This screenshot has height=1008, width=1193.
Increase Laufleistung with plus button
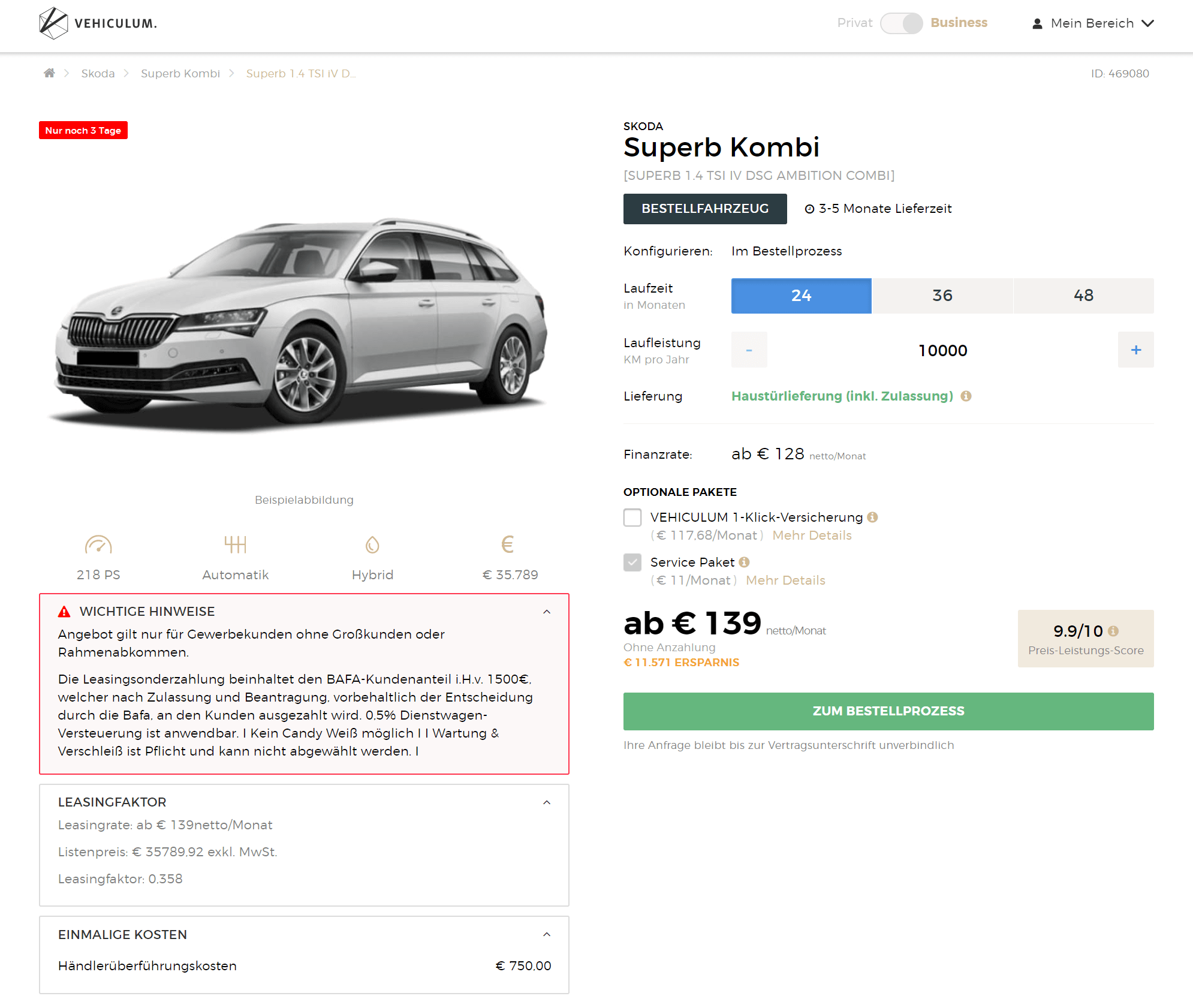coord(1136,350)
